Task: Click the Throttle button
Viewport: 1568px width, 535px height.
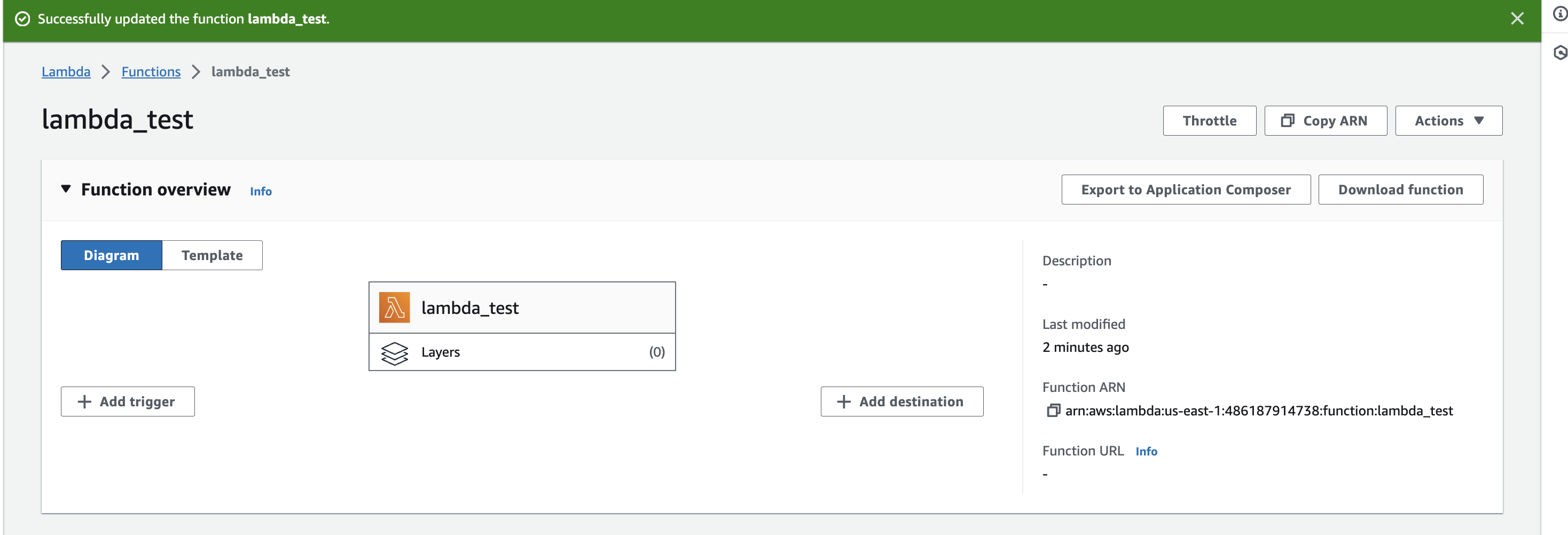Action: [x=1209, y=121]
